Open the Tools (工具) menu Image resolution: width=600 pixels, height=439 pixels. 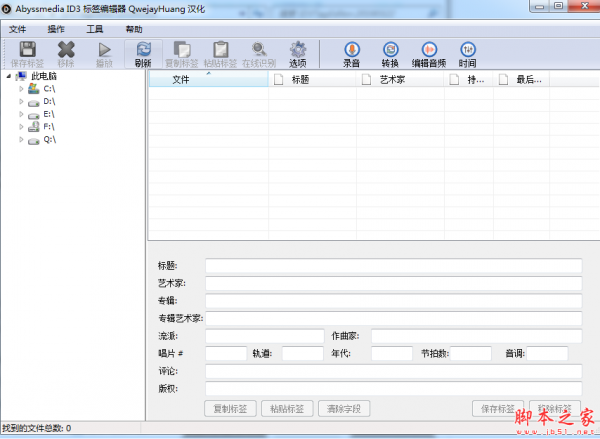[95, 29]
